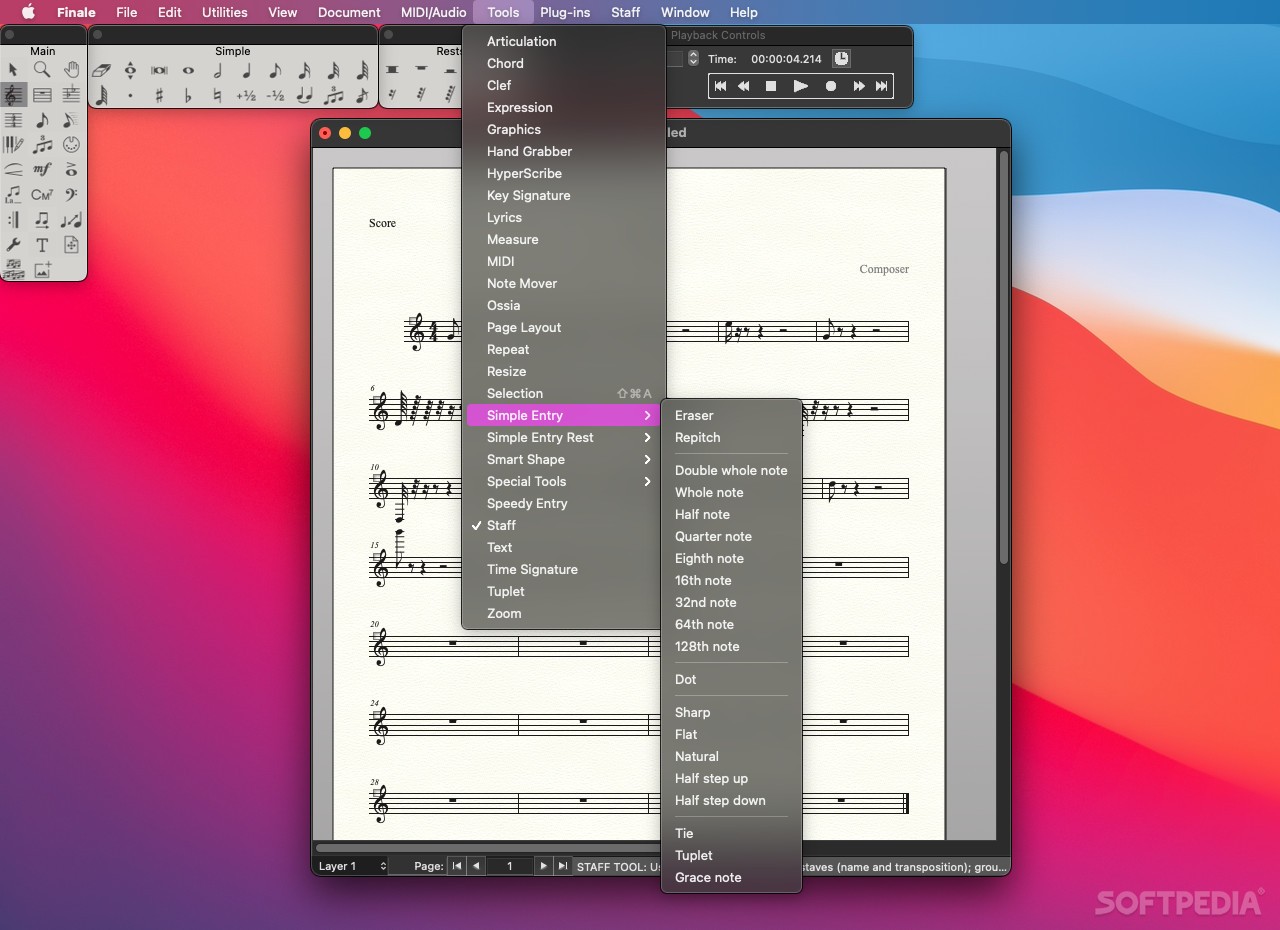
Task: Toggle the playback time display clock button
Action: pos(842,59)
